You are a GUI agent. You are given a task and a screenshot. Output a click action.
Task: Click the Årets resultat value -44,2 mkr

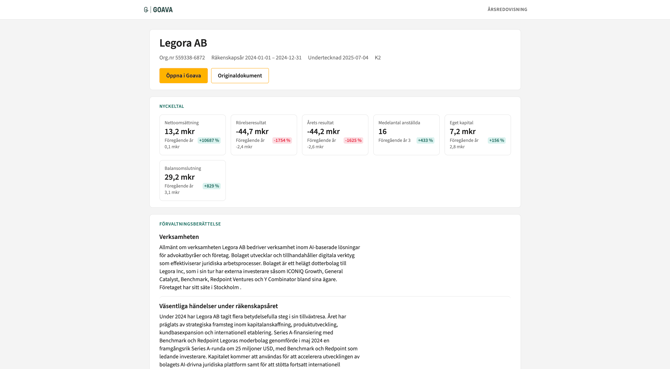pyautogui.click(x=323, y=132)
